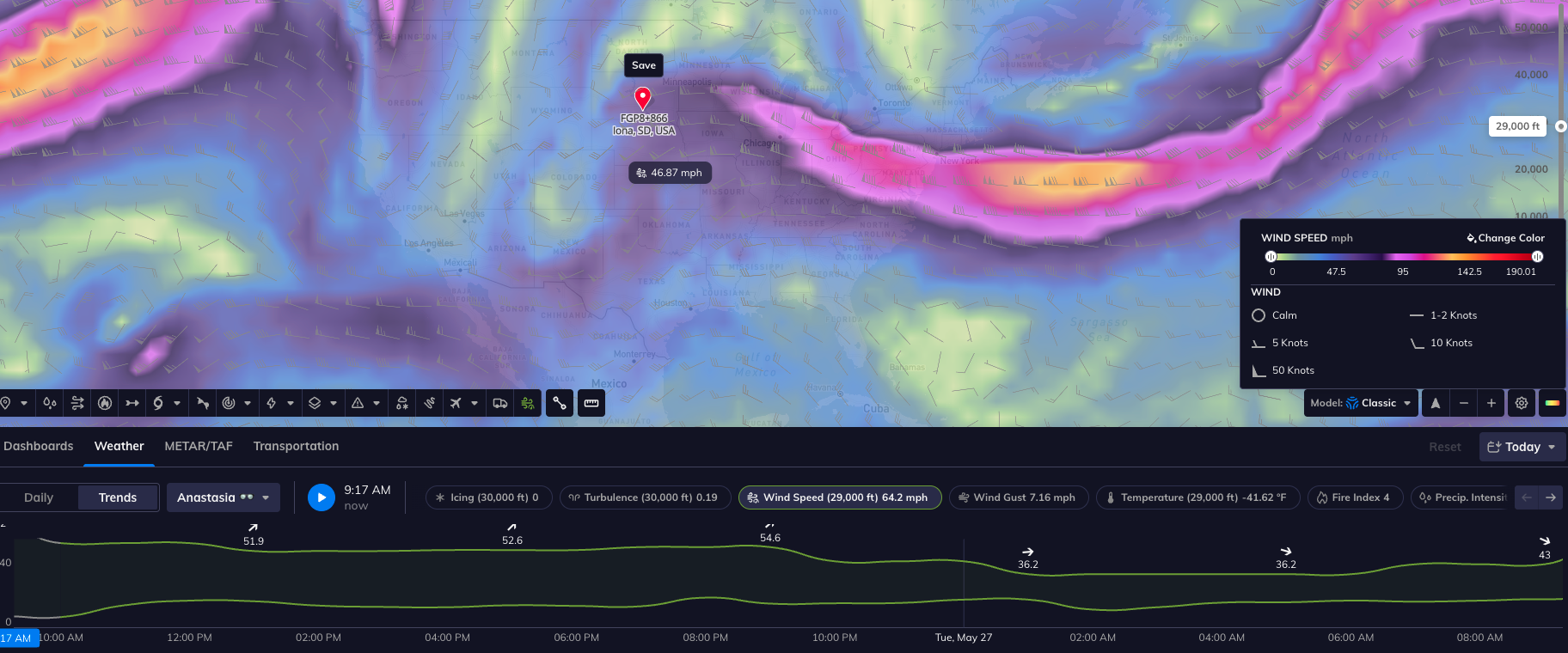Open the Dashboards tab

pos(39,446)
